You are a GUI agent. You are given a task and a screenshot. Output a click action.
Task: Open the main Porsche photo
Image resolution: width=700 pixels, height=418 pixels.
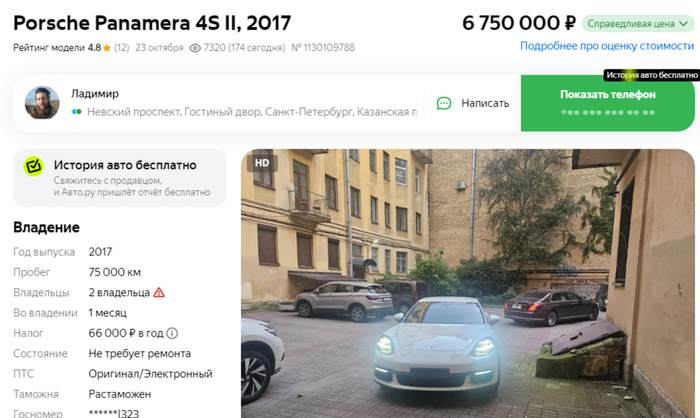click(468, 283)
